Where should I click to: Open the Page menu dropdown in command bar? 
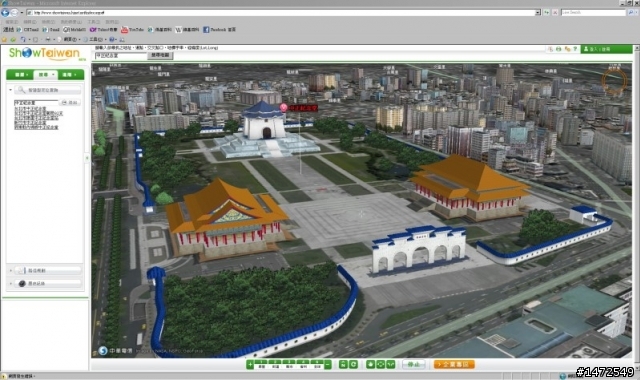[69, 40]
